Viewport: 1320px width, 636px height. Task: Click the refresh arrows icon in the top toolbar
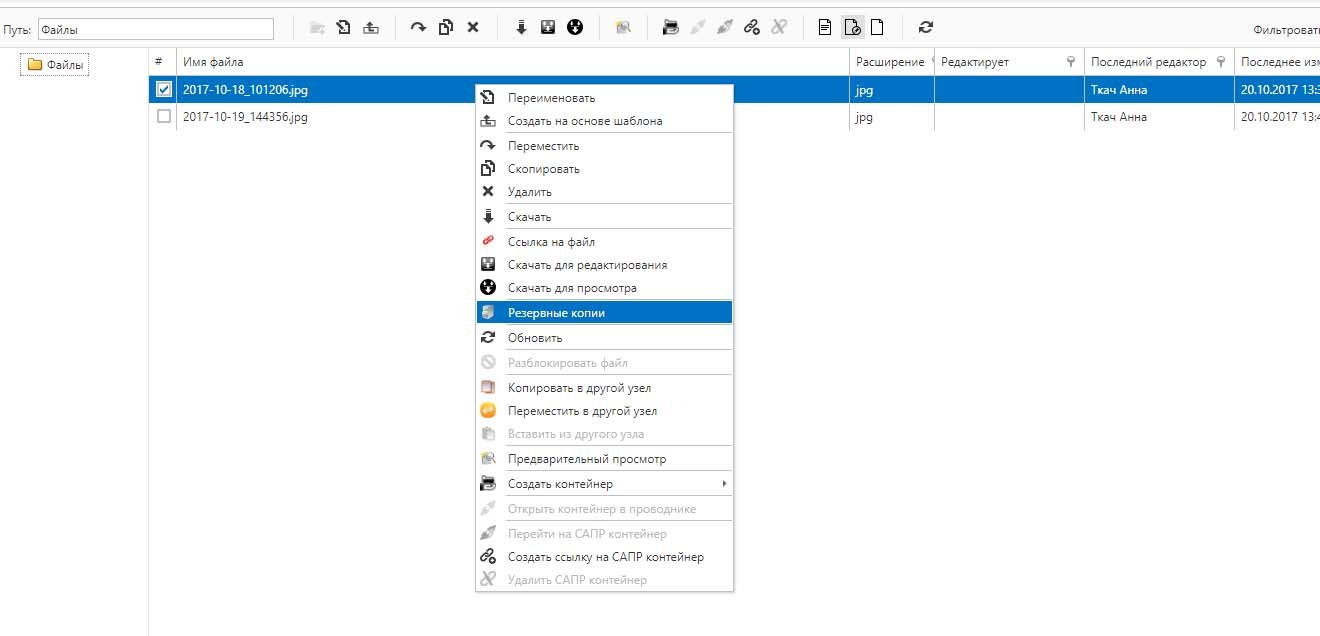pos(926,28)
